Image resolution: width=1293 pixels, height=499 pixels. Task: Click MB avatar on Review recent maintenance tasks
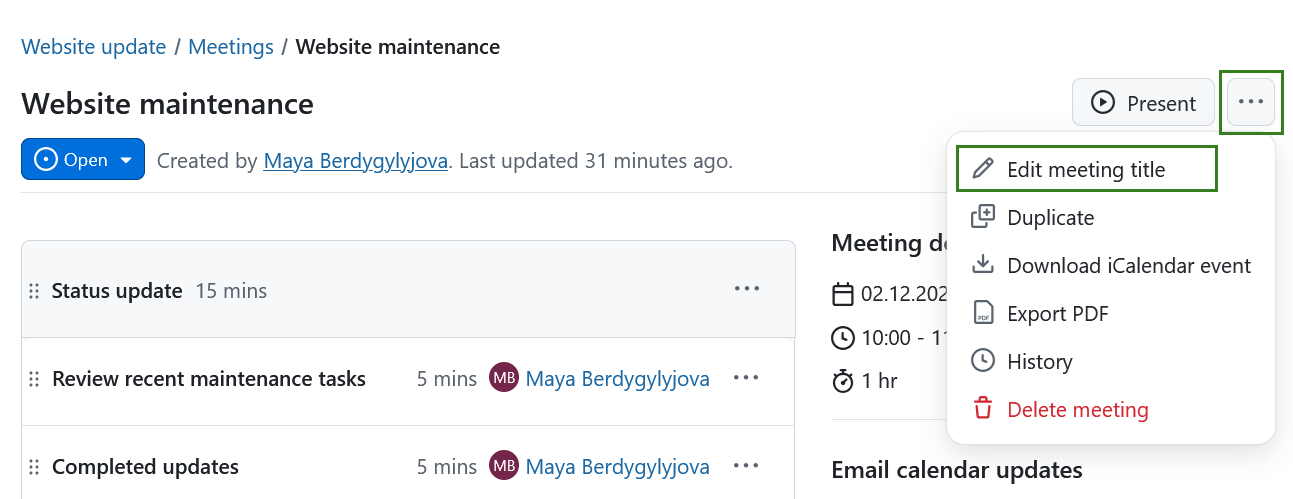[x=504, y=378]
